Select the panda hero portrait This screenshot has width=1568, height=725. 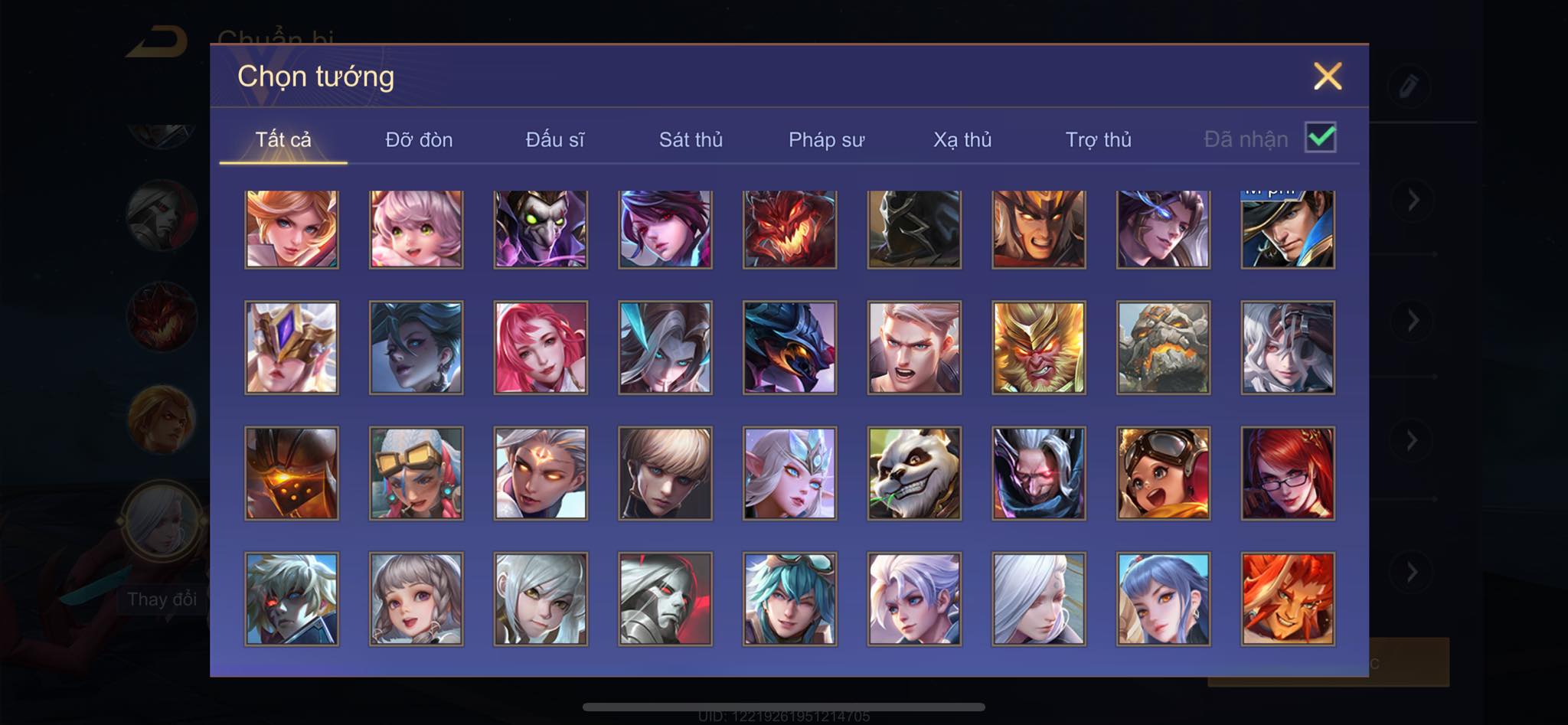(914, 473)
